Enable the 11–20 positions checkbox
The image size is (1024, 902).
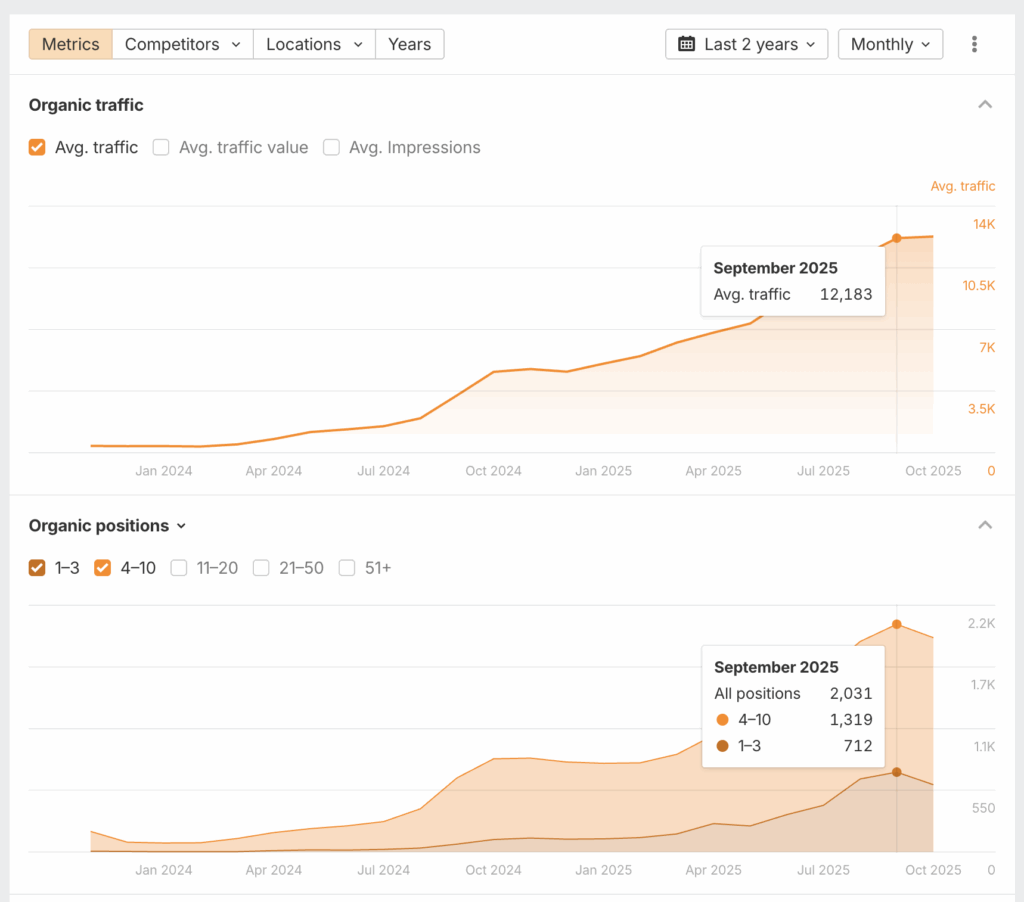tap(179, 568)
